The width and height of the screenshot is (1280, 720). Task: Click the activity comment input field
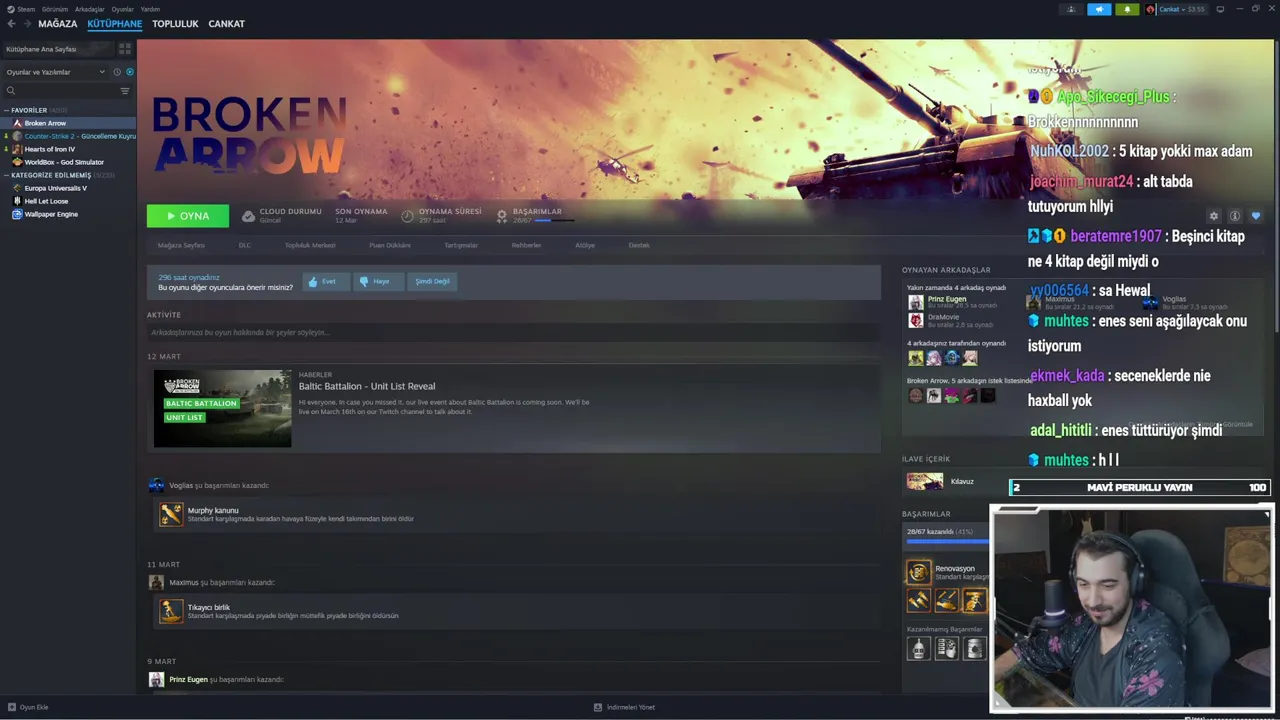pyautogui.click(x=513, y=332)
